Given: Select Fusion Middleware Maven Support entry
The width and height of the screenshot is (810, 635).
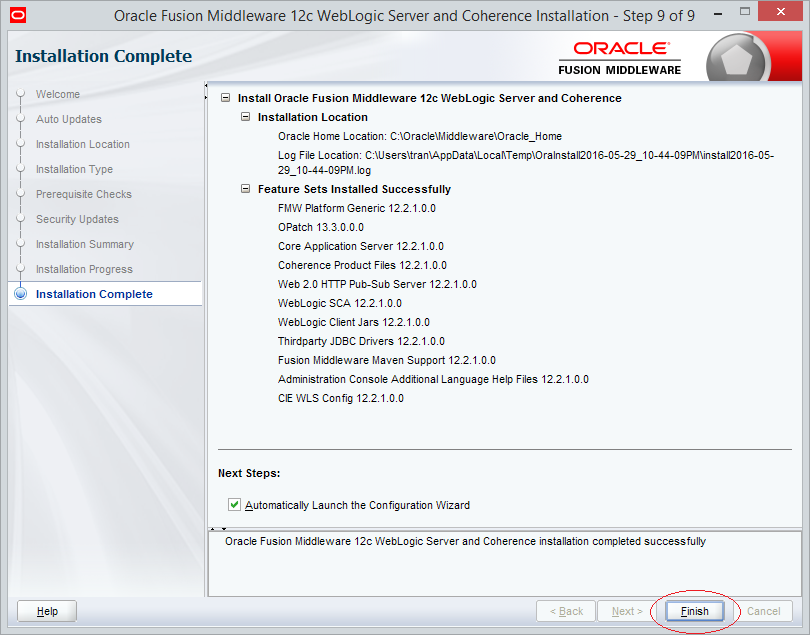Looking at the screenshot, I should tap(386, 360).
